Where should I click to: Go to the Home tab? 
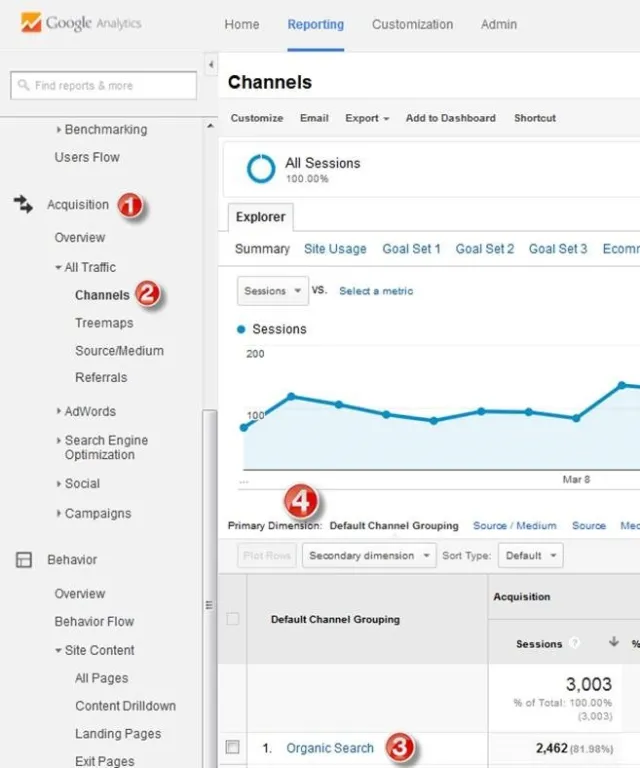pyautogui.click(x=242, y=24)
